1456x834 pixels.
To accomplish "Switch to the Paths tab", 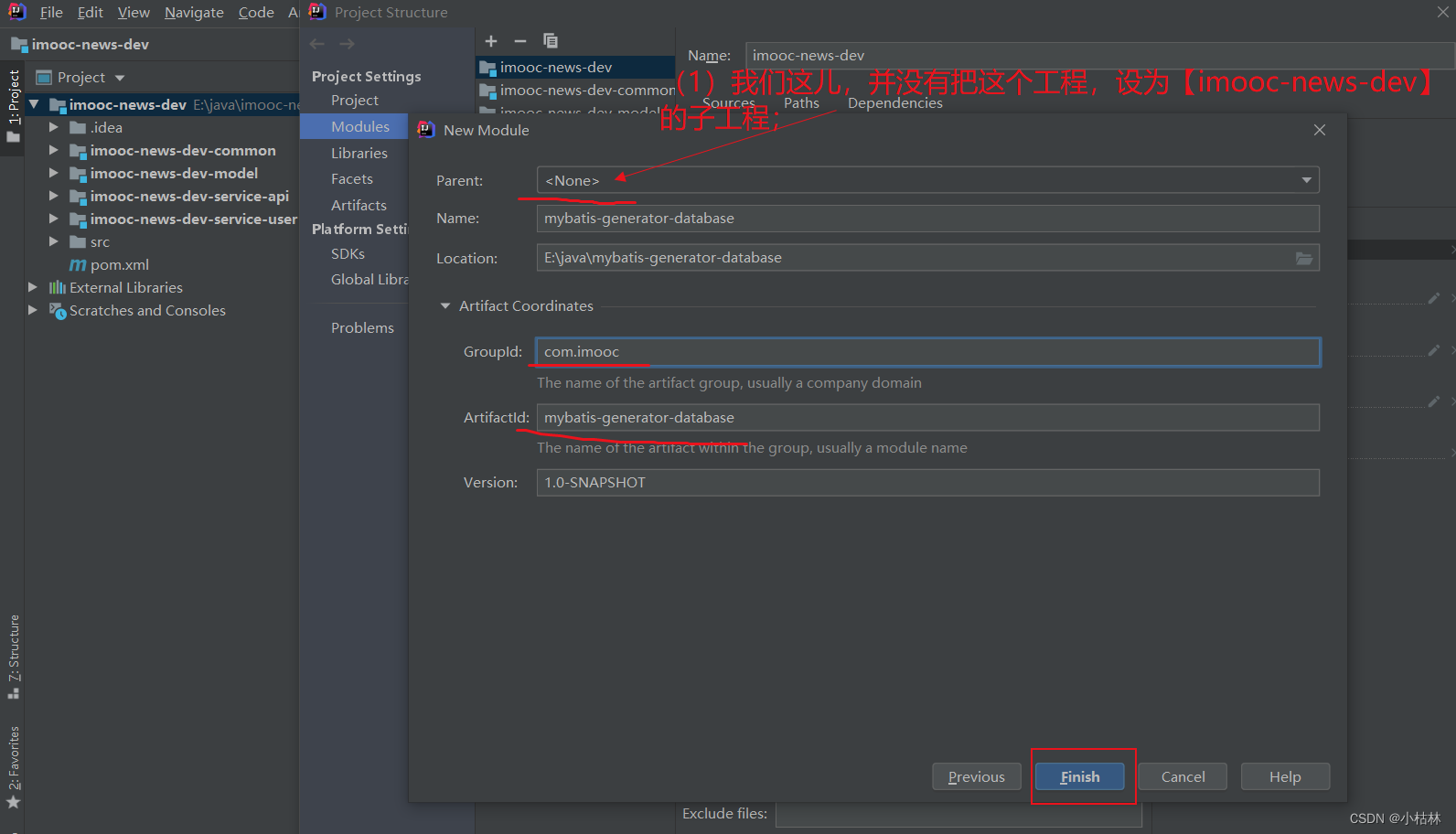I will pyautogui.click(x=801, y=103).
